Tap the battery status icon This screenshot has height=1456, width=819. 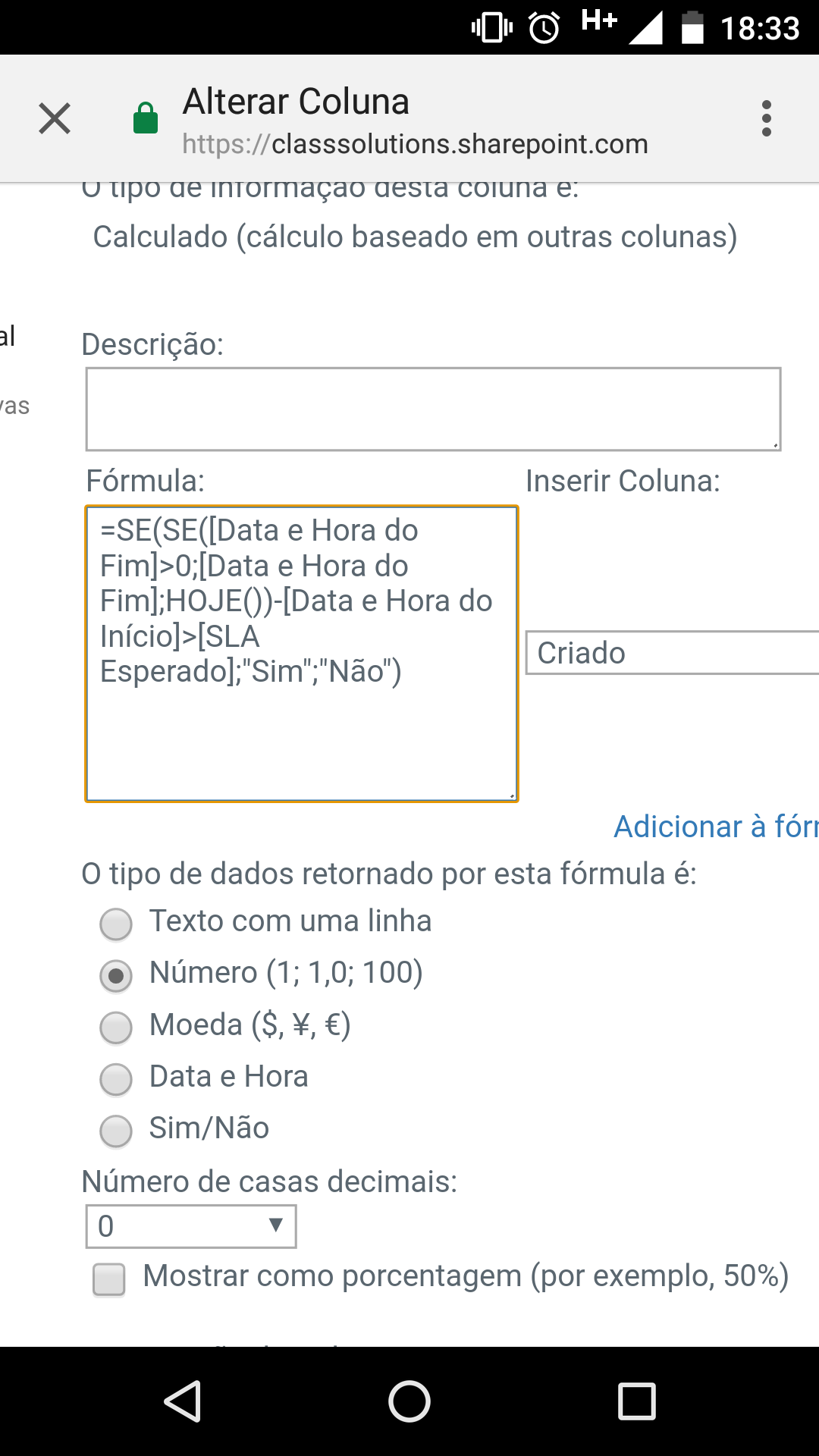692,28
